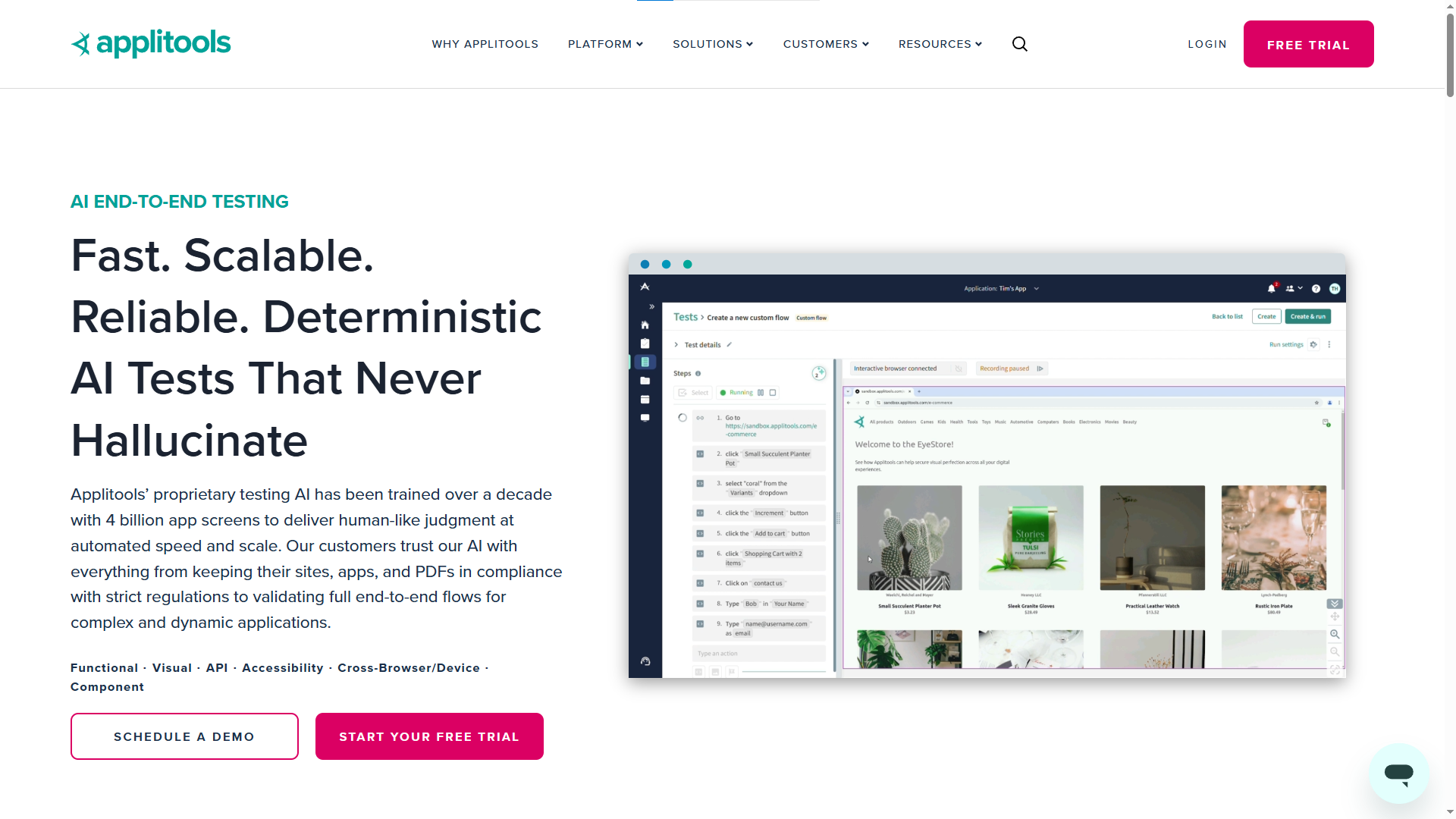1456x819 pixels.
Task: Open the chat widget bubble
Action: pyautogui.click(x=1398, y=773)
